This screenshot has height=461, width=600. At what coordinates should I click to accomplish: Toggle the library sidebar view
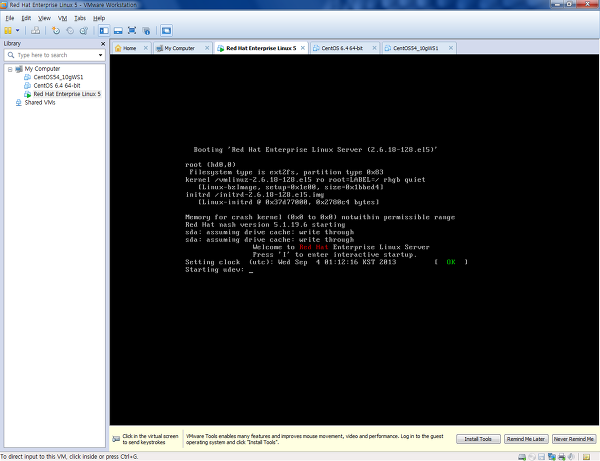coord(104,31)
